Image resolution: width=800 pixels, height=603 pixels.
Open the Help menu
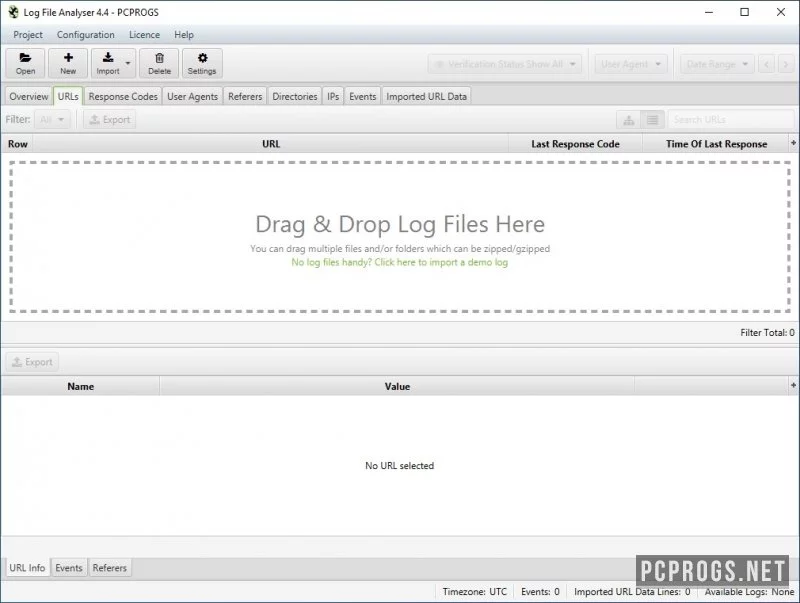(184, 35)
